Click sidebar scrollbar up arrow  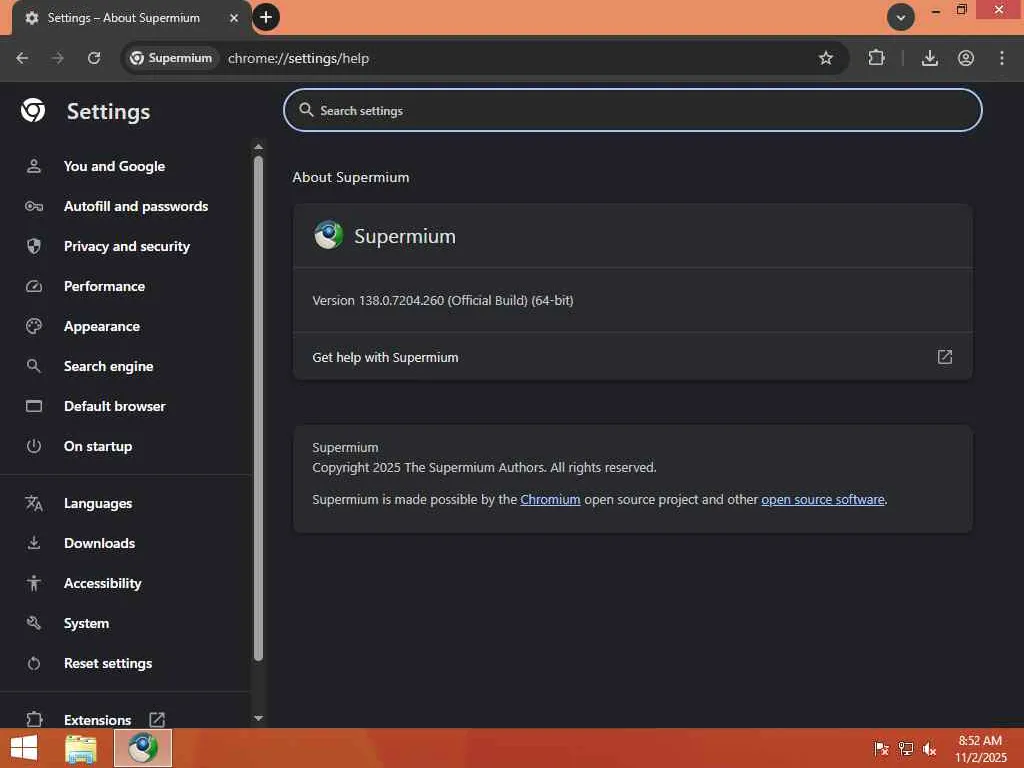(x=259, y=147)
